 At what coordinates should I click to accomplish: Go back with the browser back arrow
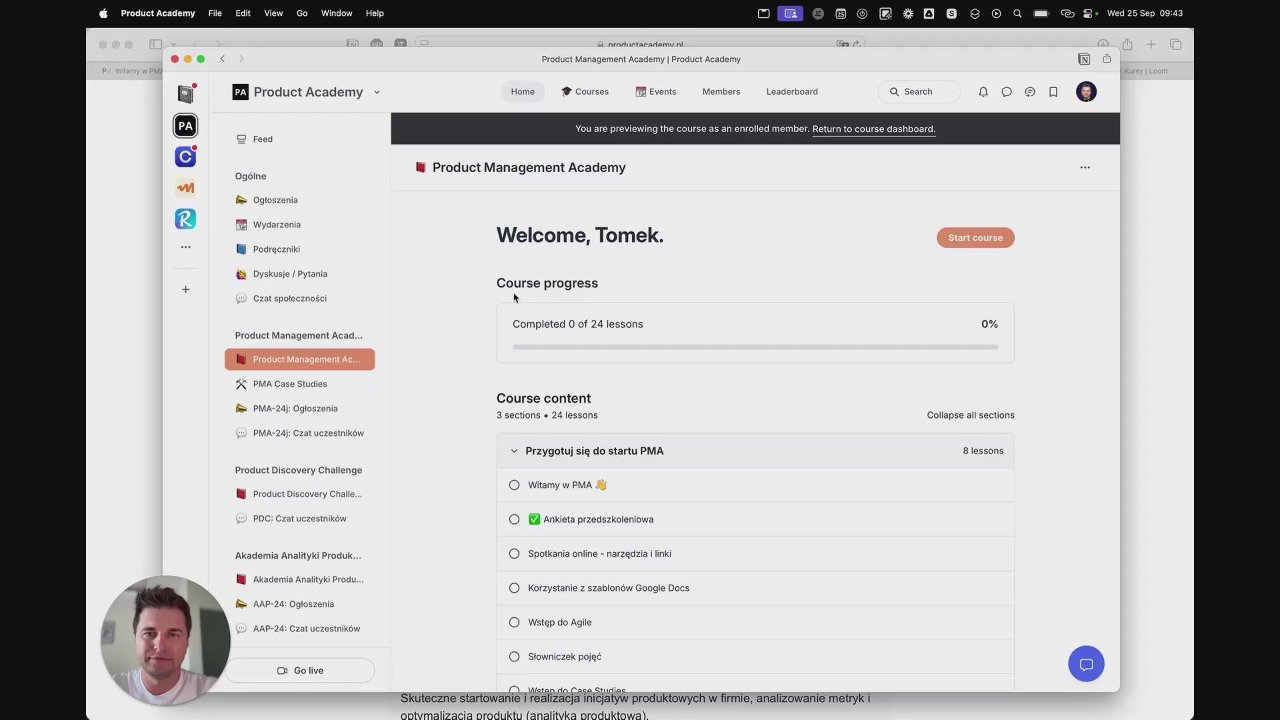(x=223, y=59)
